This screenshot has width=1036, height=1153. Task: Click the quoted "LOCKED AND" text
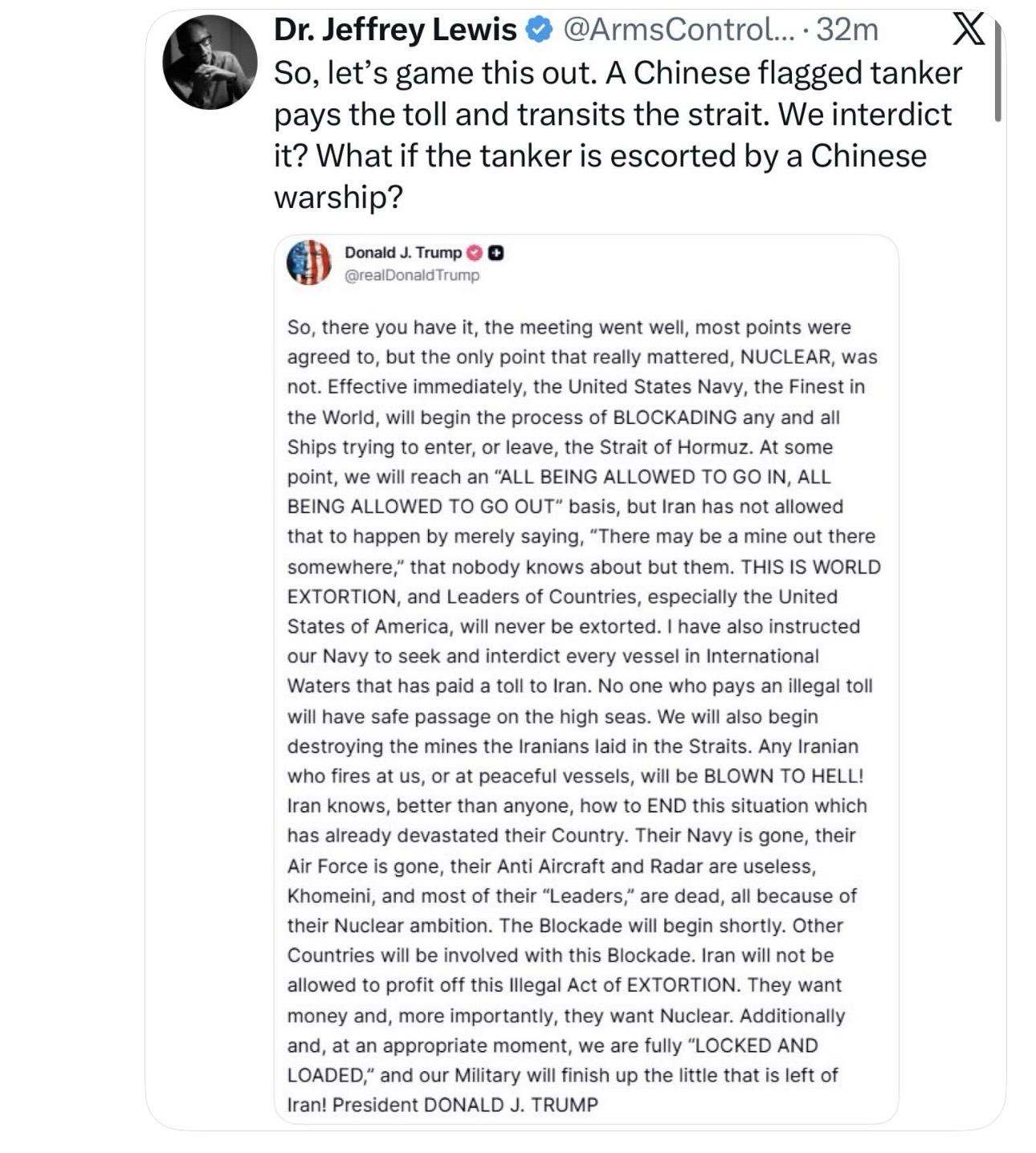point(756,1045)
